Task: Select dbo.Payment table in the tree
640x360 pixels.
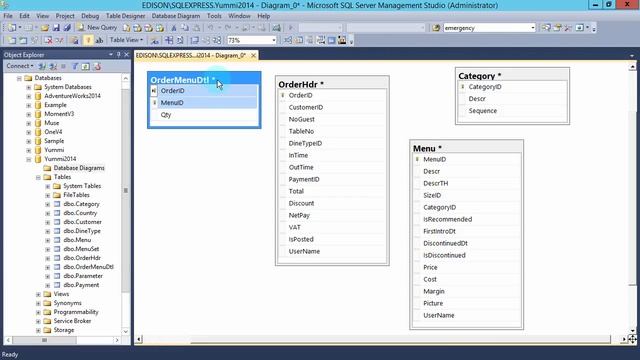Action: [x=81, y=285]
